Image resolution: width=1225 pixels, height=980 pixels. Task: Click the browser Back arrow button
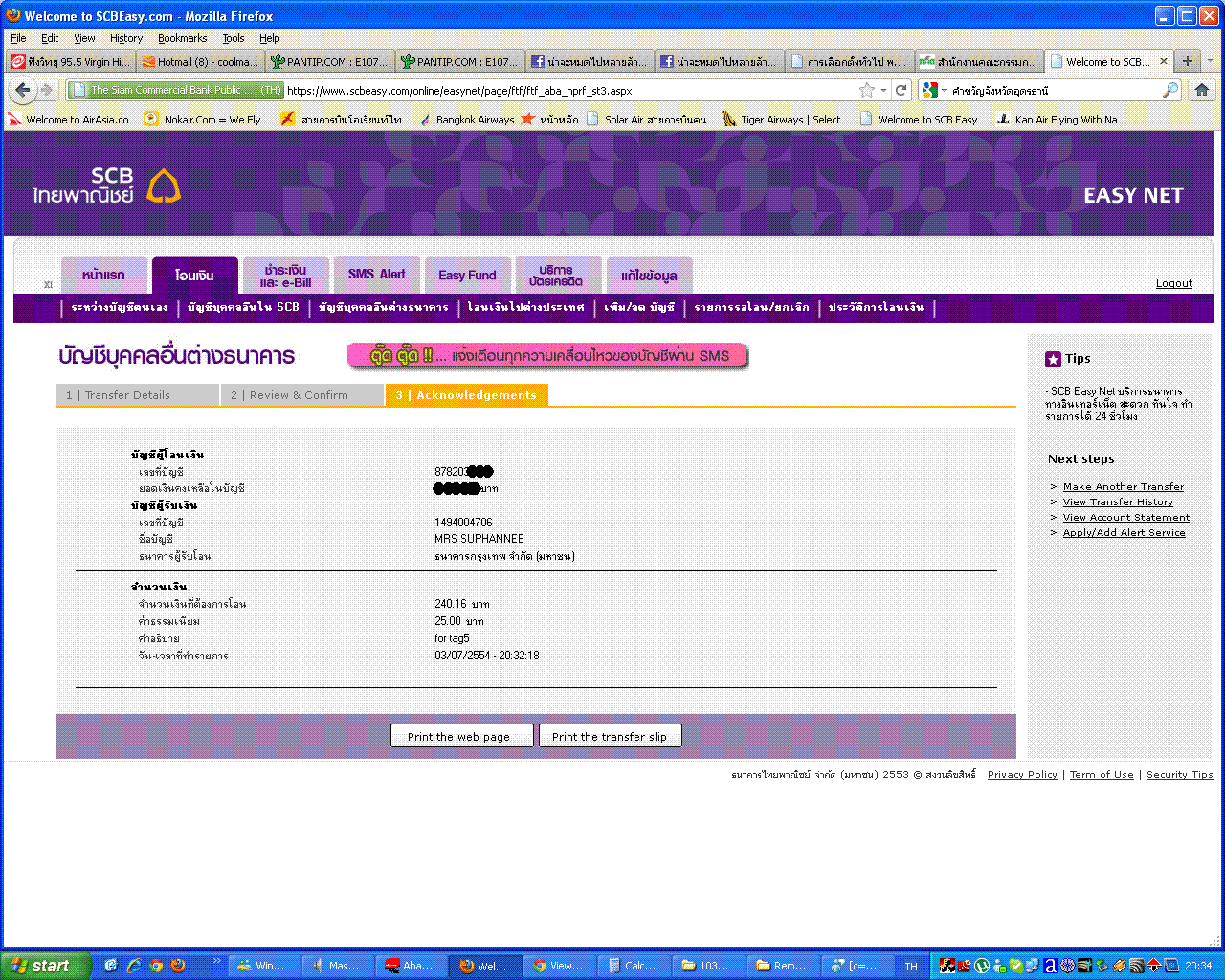[x=23, y=90]
